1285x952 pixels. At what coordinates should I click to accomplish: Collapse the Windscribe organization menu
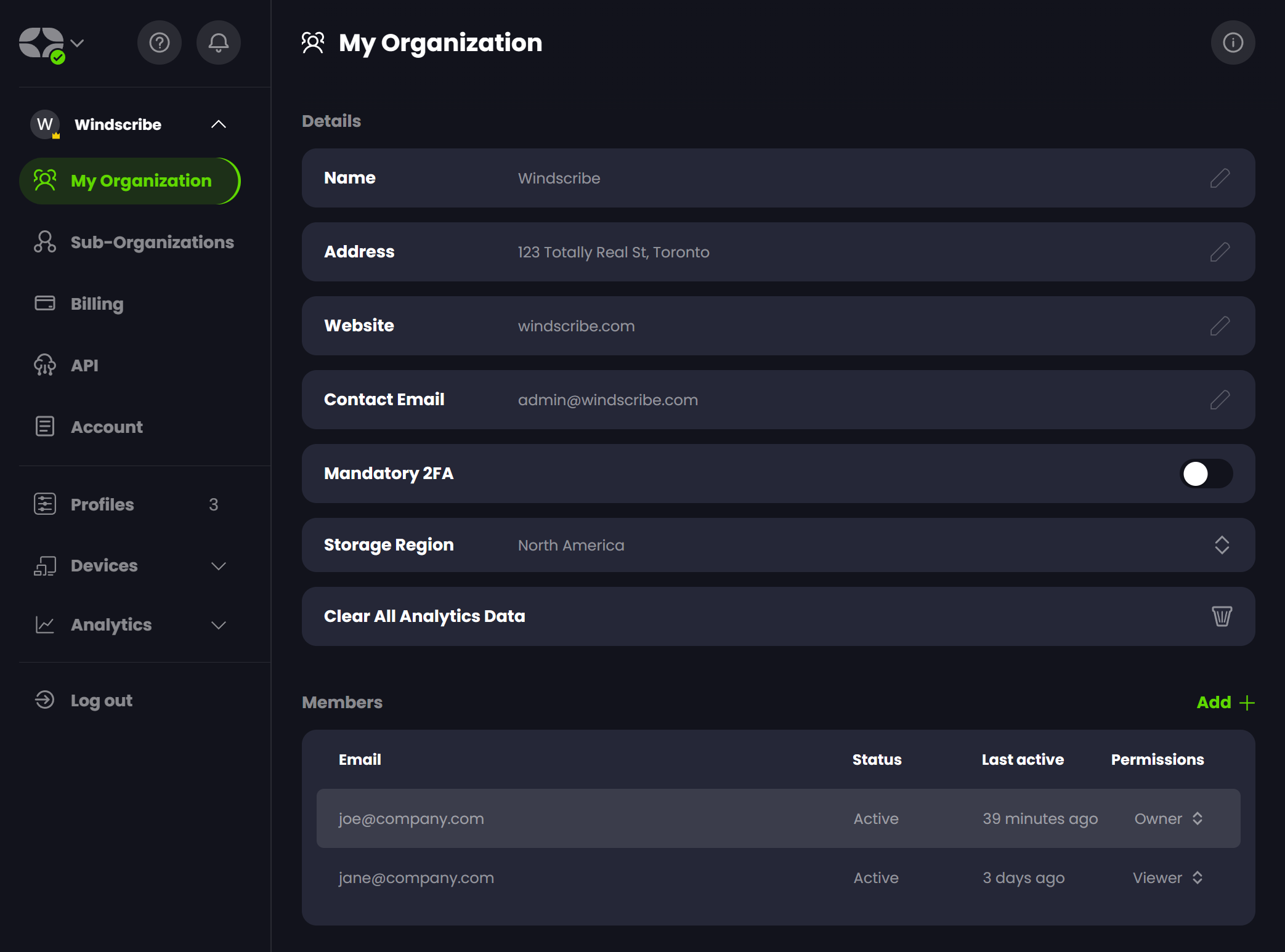point(218,124)
